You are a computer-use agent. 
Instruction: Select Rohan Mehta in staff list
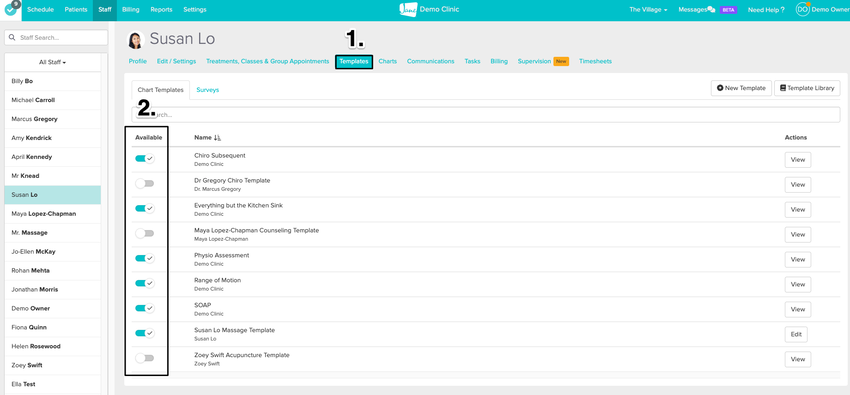53,271
